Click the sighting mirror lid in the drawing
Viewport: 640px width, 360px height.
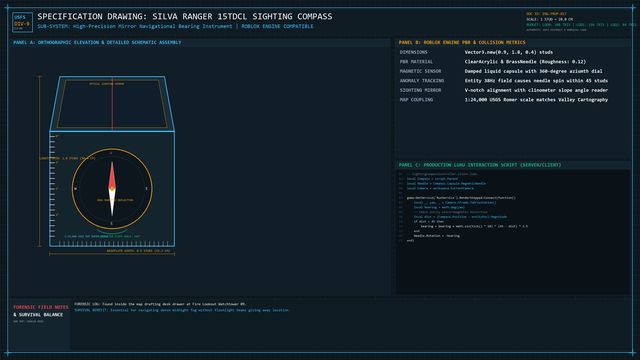(112, 104)
